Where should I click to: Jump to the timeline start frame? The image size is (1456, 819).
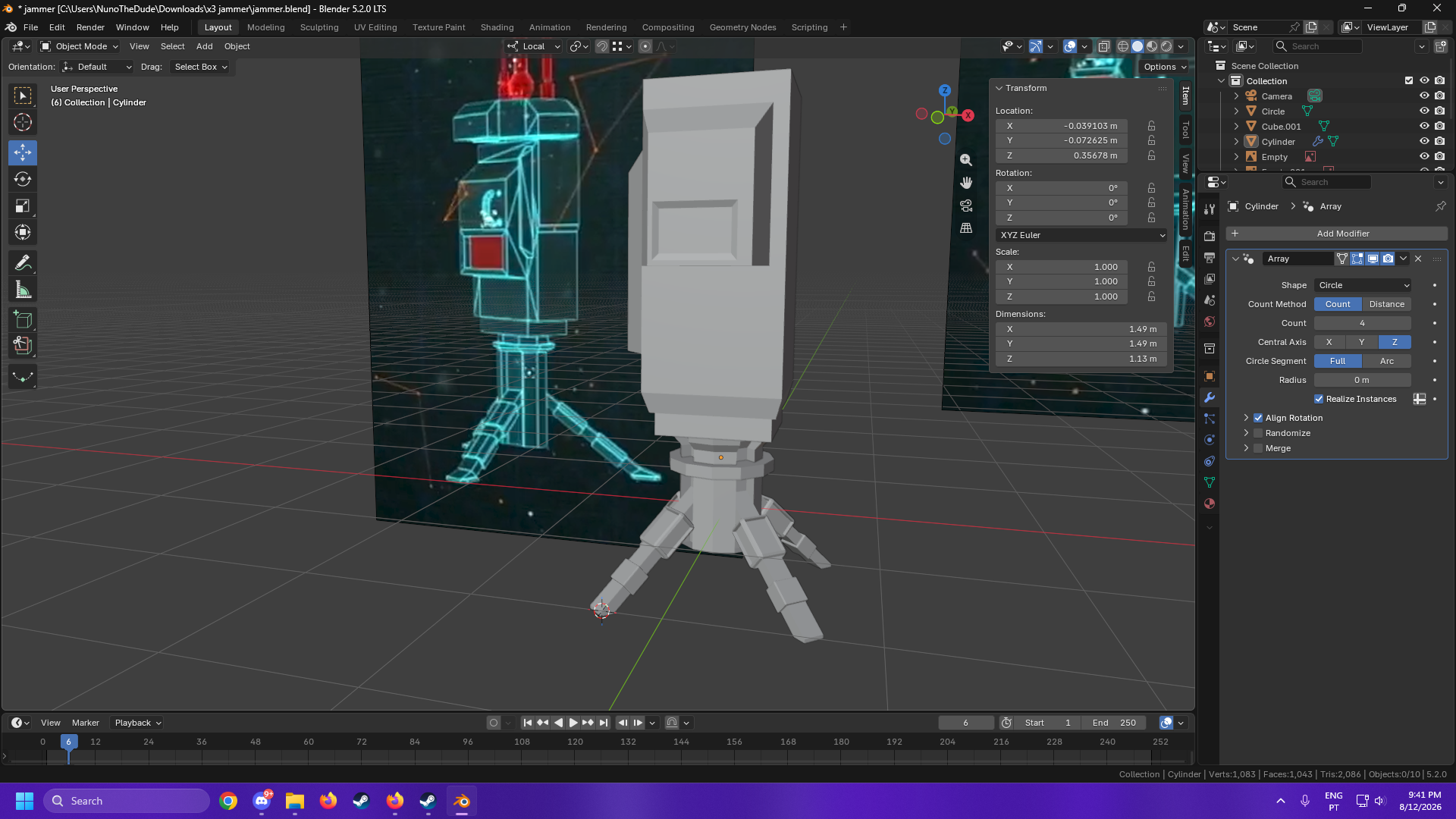[528, 723]
